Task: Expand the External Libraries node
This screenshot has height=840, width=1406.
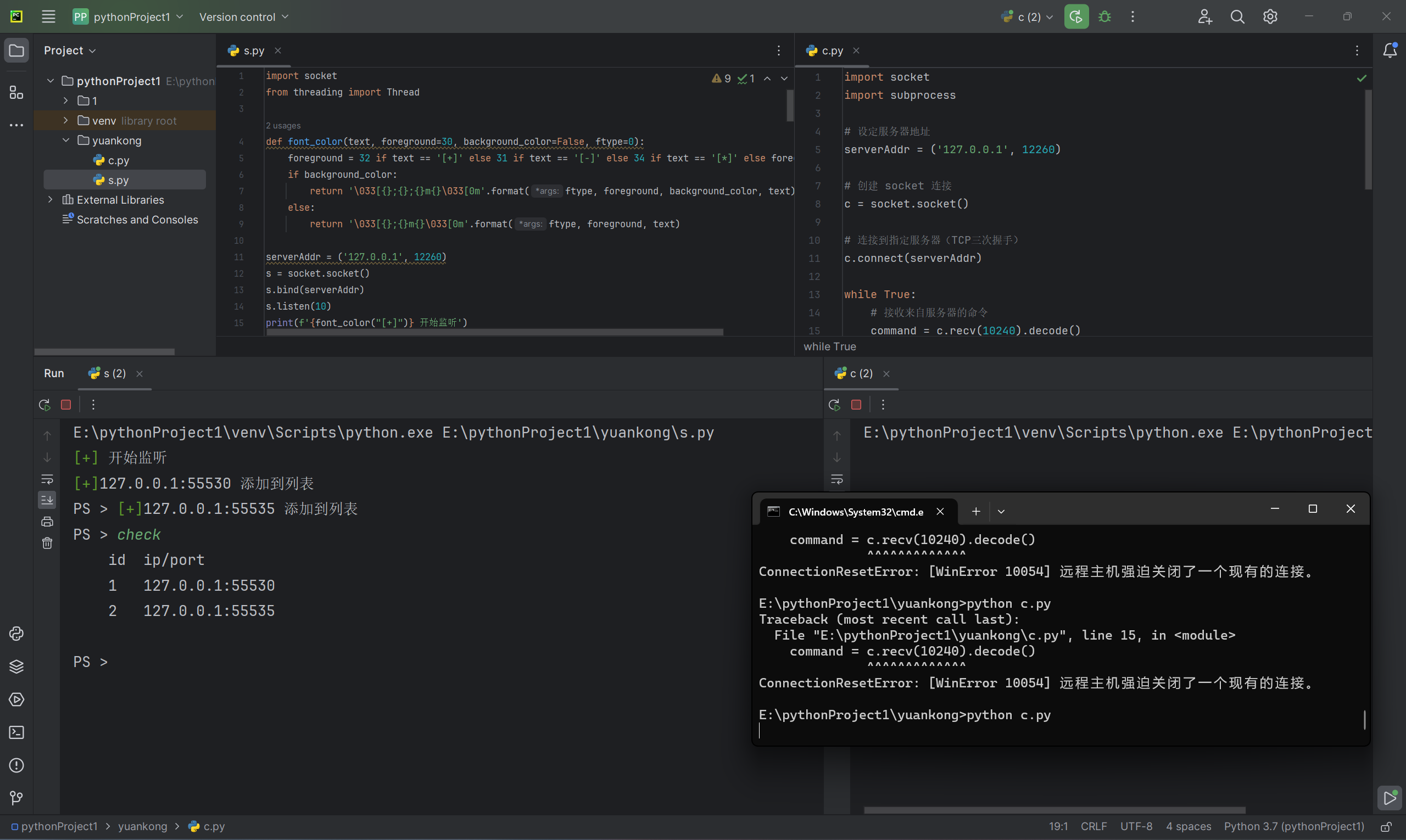Action: 51,199
